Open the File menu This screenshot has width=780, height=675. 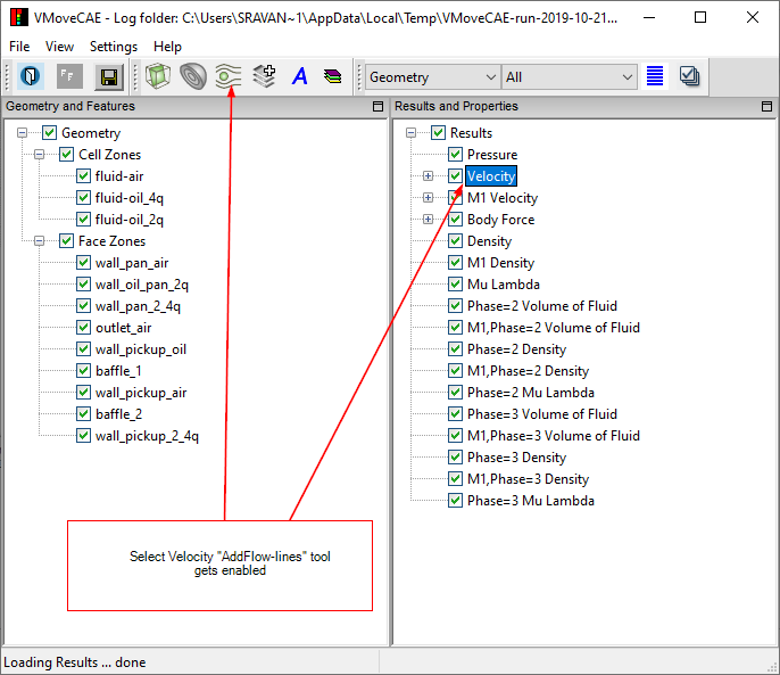point(19,47)
